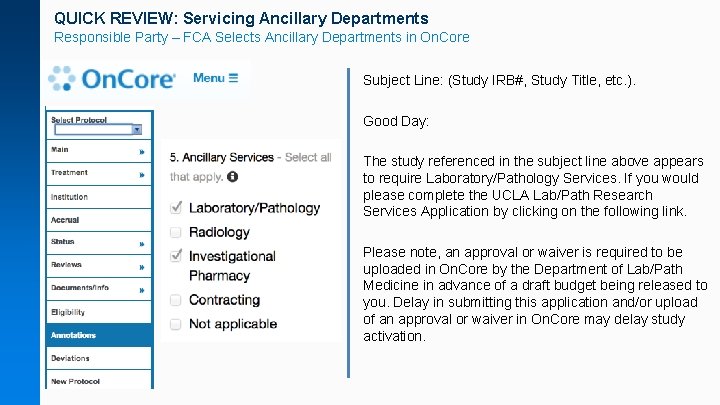Click the Deviations sidebar link
This screenshot has width=720, height=405.
click(x=99, y=358)
